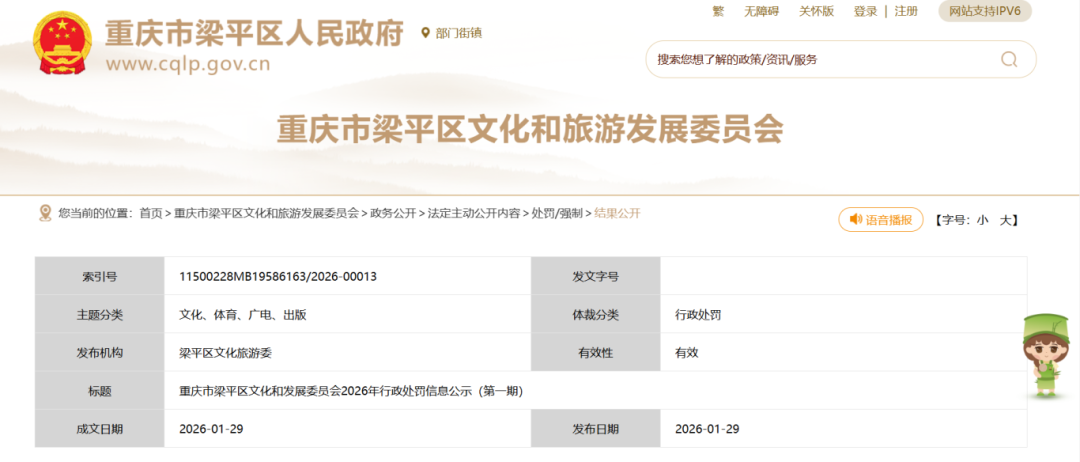Click the current-location pin icon in breadcrumb
The height and width of the screenshot is (462, 1080).
click(x=45, y=213)
